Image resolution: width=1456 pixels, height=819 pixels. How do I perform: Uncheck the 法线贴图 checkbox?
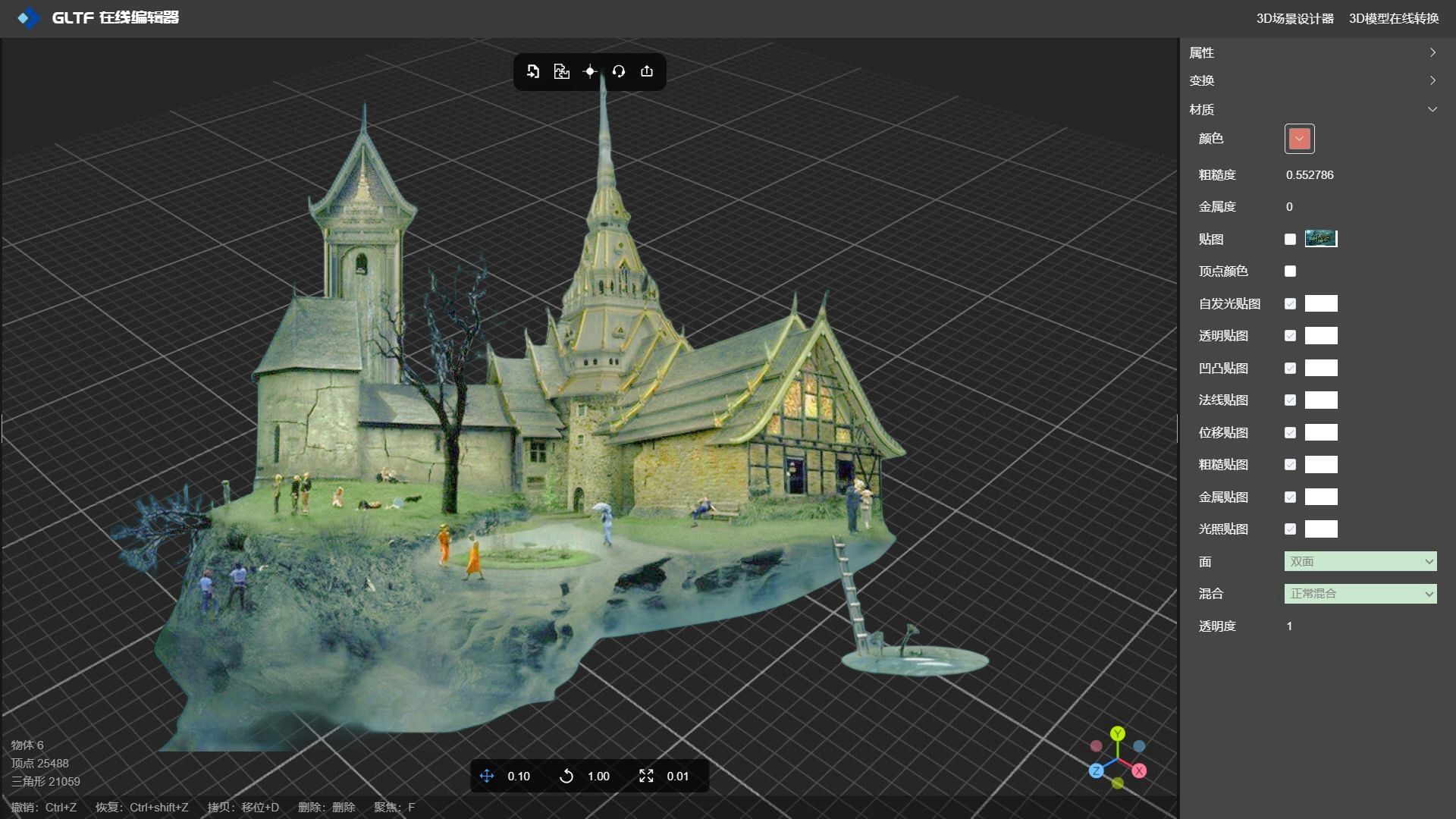[1290, 400]
